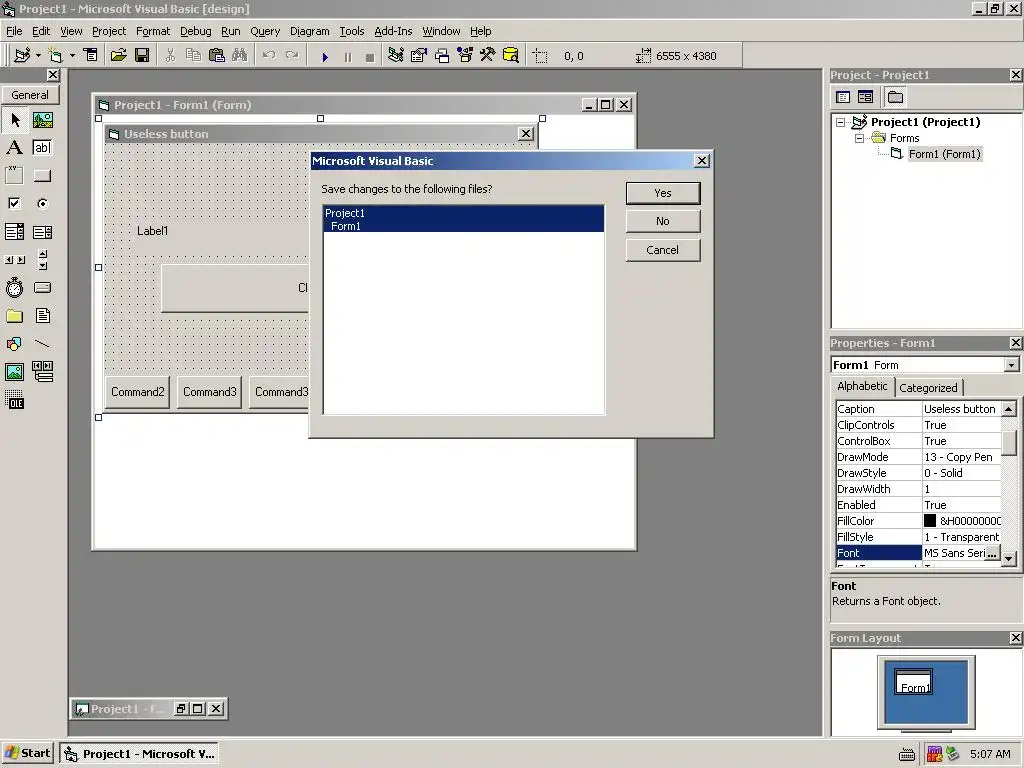
Task: Select the FileListBox tool (document icon)
Action: 42,316
